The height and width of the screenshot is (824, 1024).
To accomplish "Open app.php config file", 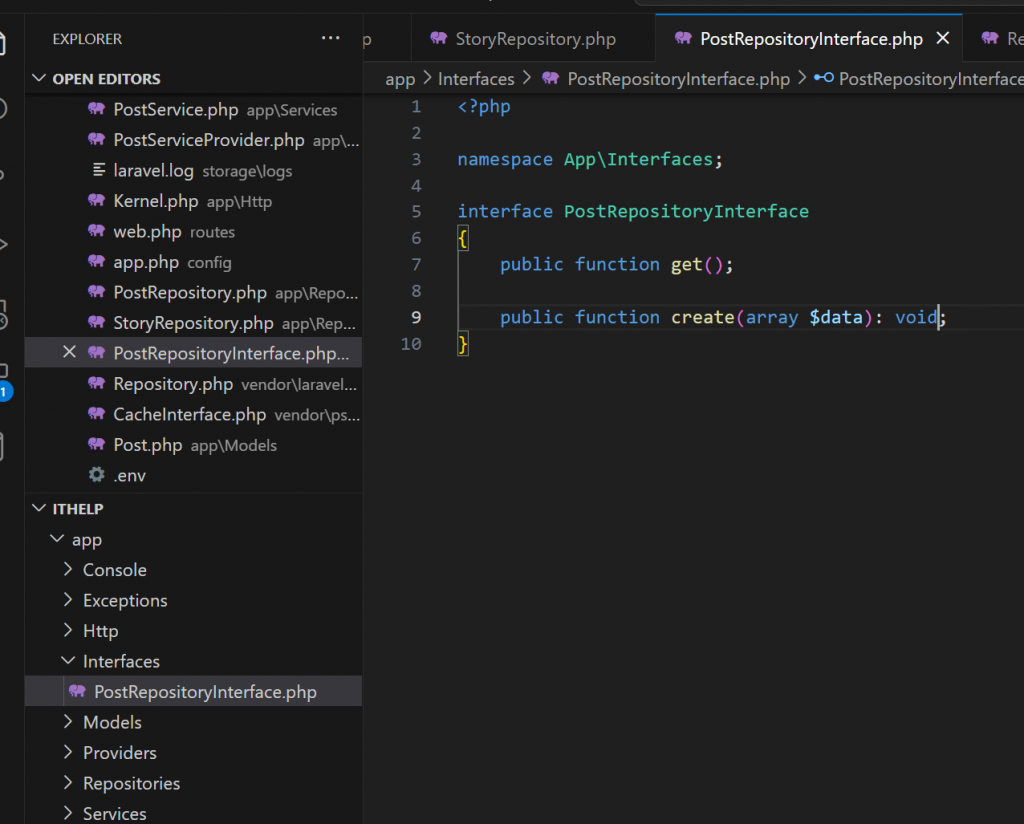I will click(x=193, y=262).
